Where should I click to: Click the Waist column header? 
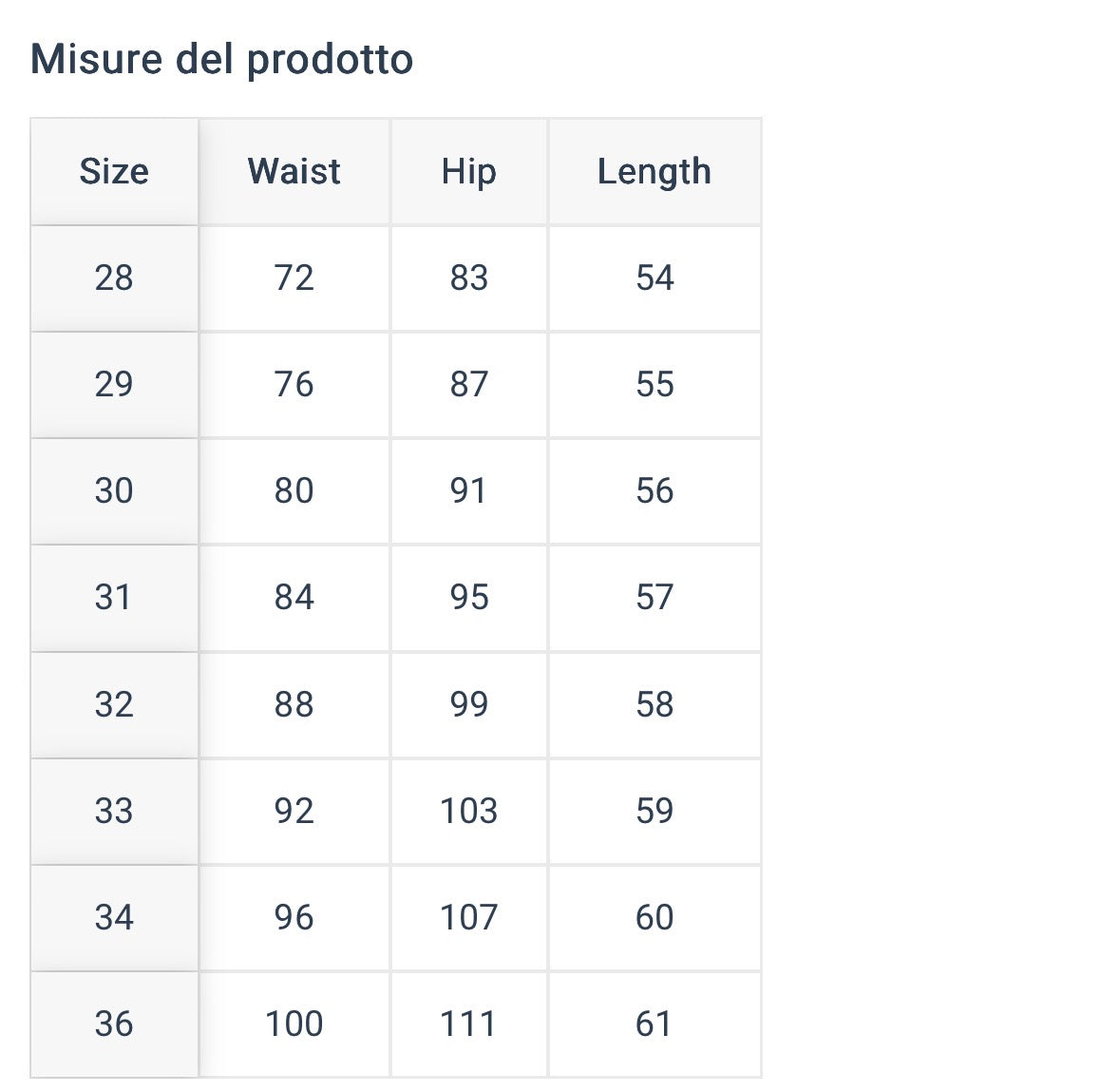pyautogui.click(x=294, y=171)
